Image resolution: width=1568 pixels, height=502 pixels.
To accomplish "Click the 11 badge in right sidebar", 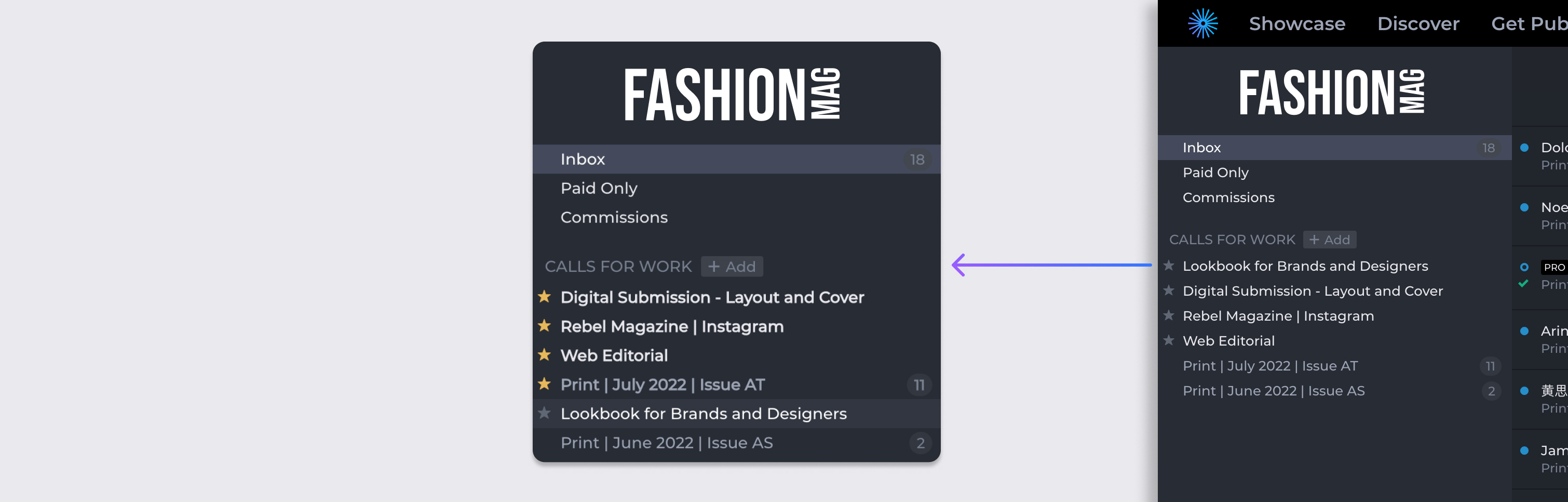I will click(1490, 366).
